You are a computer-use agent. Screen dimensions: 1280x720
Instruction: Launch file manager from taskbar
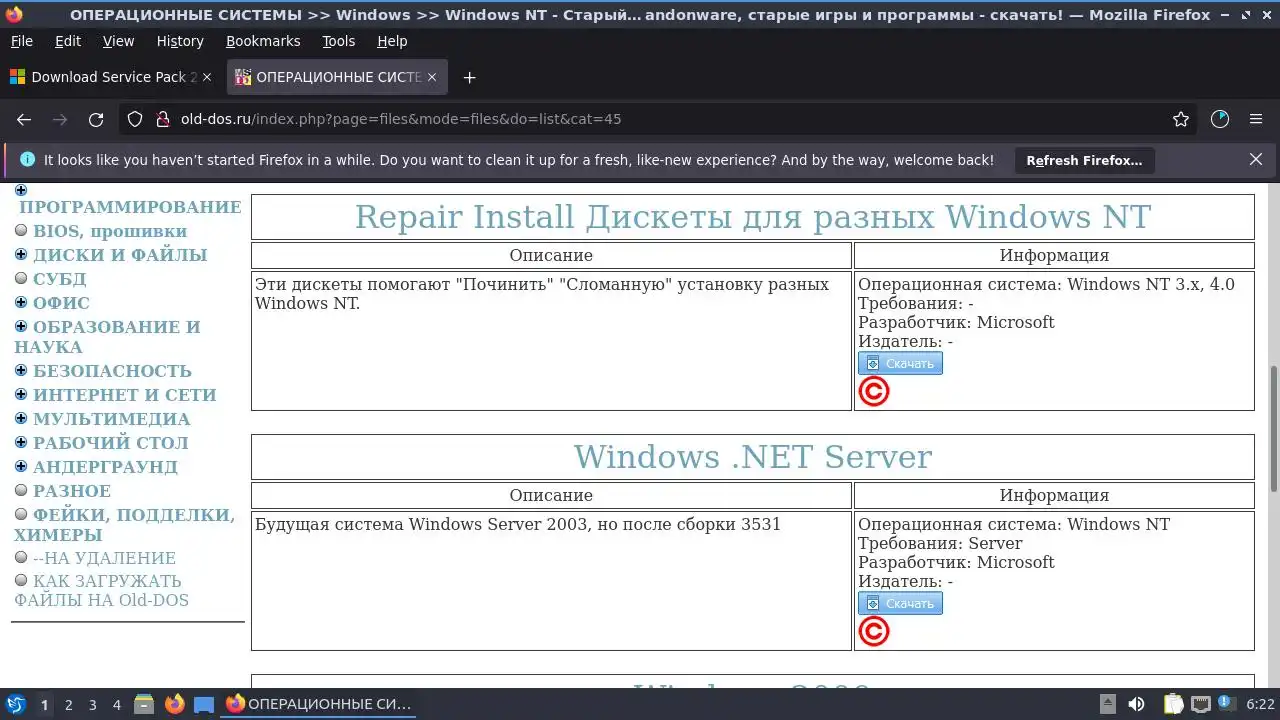coord(144,704)
